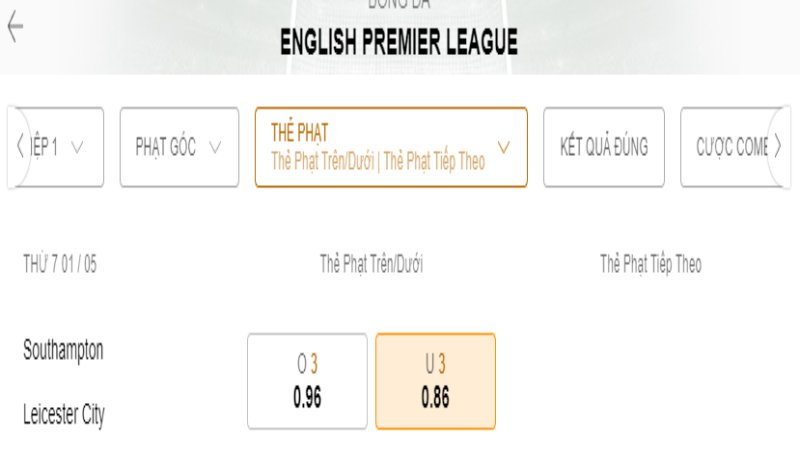
Task: Deselect the highlighted U 3 0.86 bet
Action: click(435, 381)
